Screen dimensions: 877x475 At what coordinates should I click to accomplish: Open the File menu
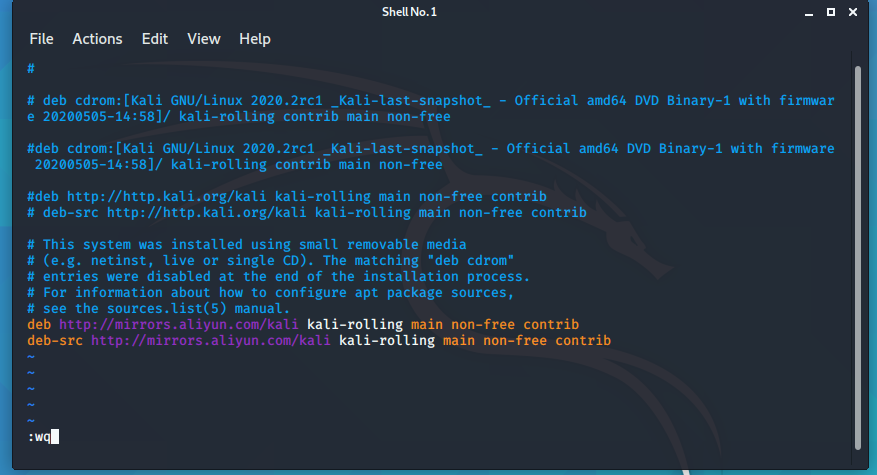tap(41, 39)
